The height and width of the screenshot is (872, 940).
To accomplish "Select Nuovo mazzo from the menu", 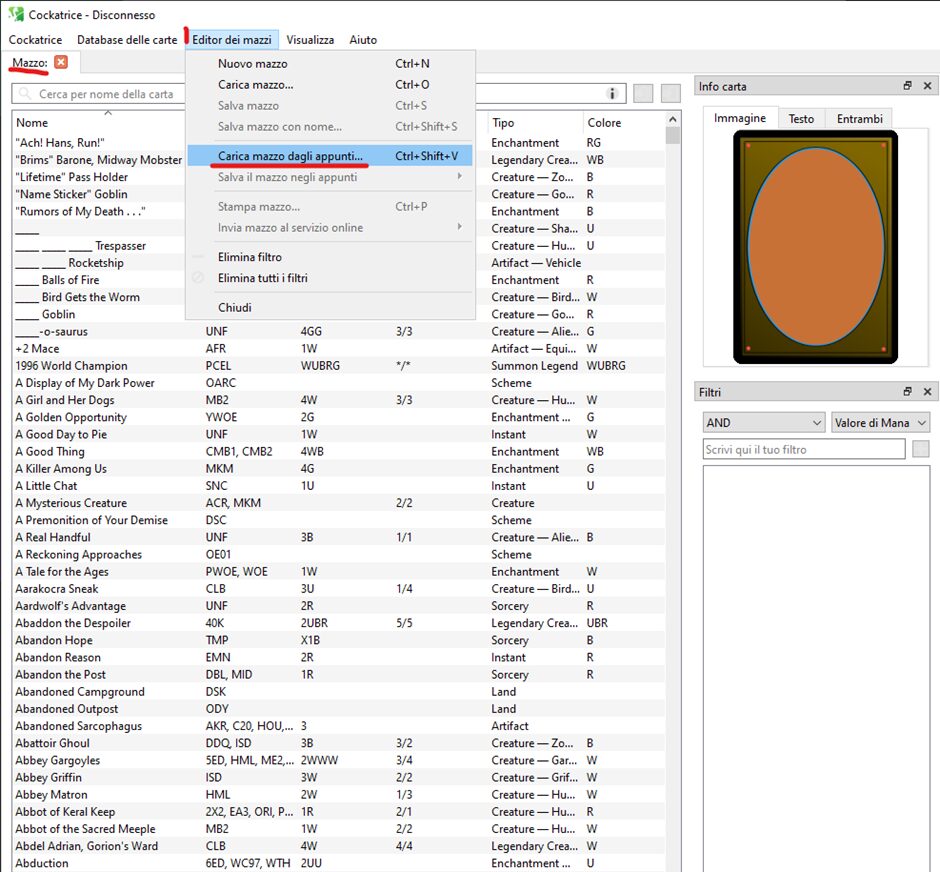I will (252, 64).
